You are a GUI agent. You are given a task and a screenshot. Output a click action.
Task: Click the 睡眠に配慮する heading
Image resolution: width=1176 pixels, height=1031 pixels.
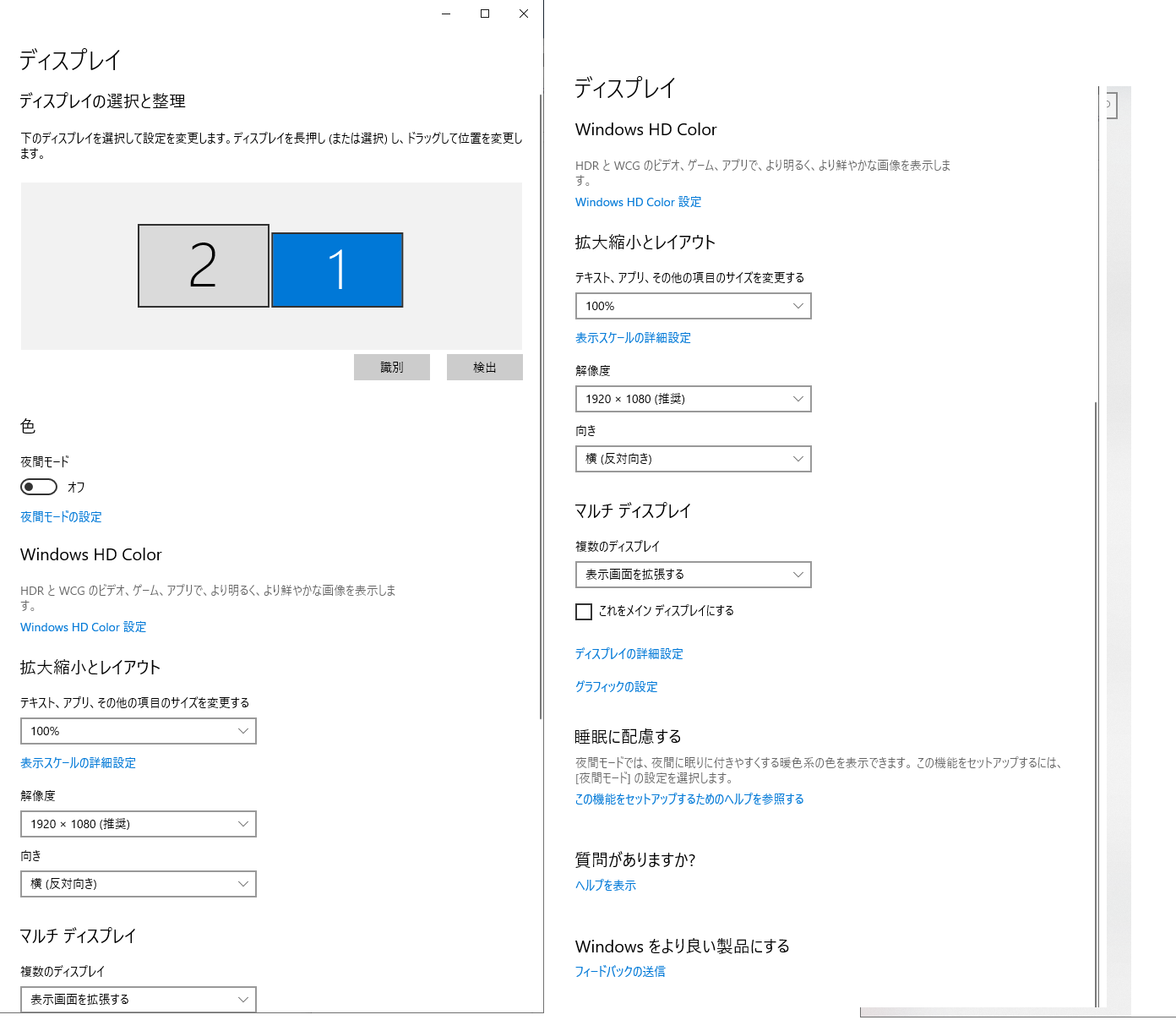[628, 737]
